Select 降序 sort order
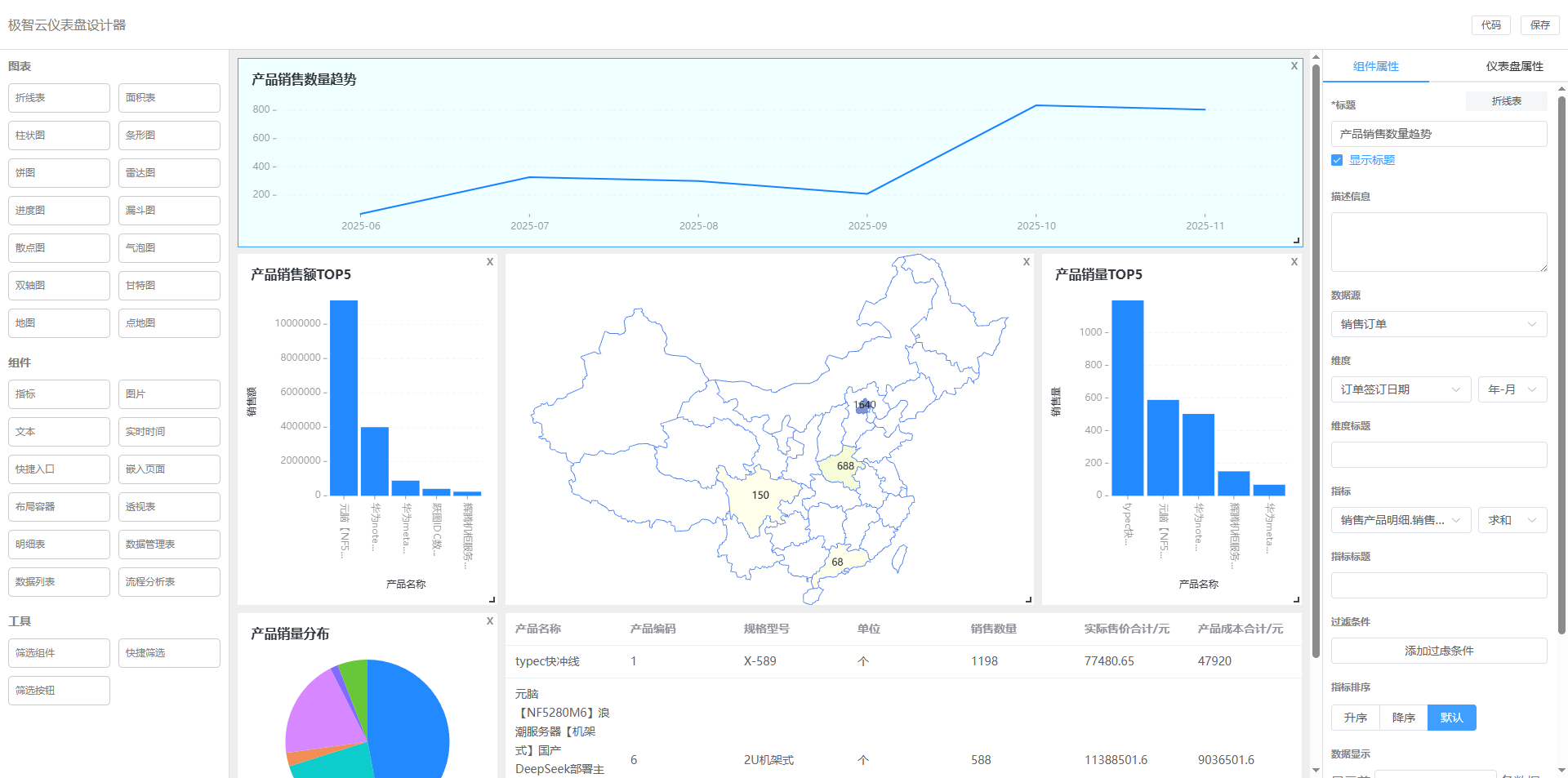The height and width of the screenshot is (778, 1568). pos(1403,718)
